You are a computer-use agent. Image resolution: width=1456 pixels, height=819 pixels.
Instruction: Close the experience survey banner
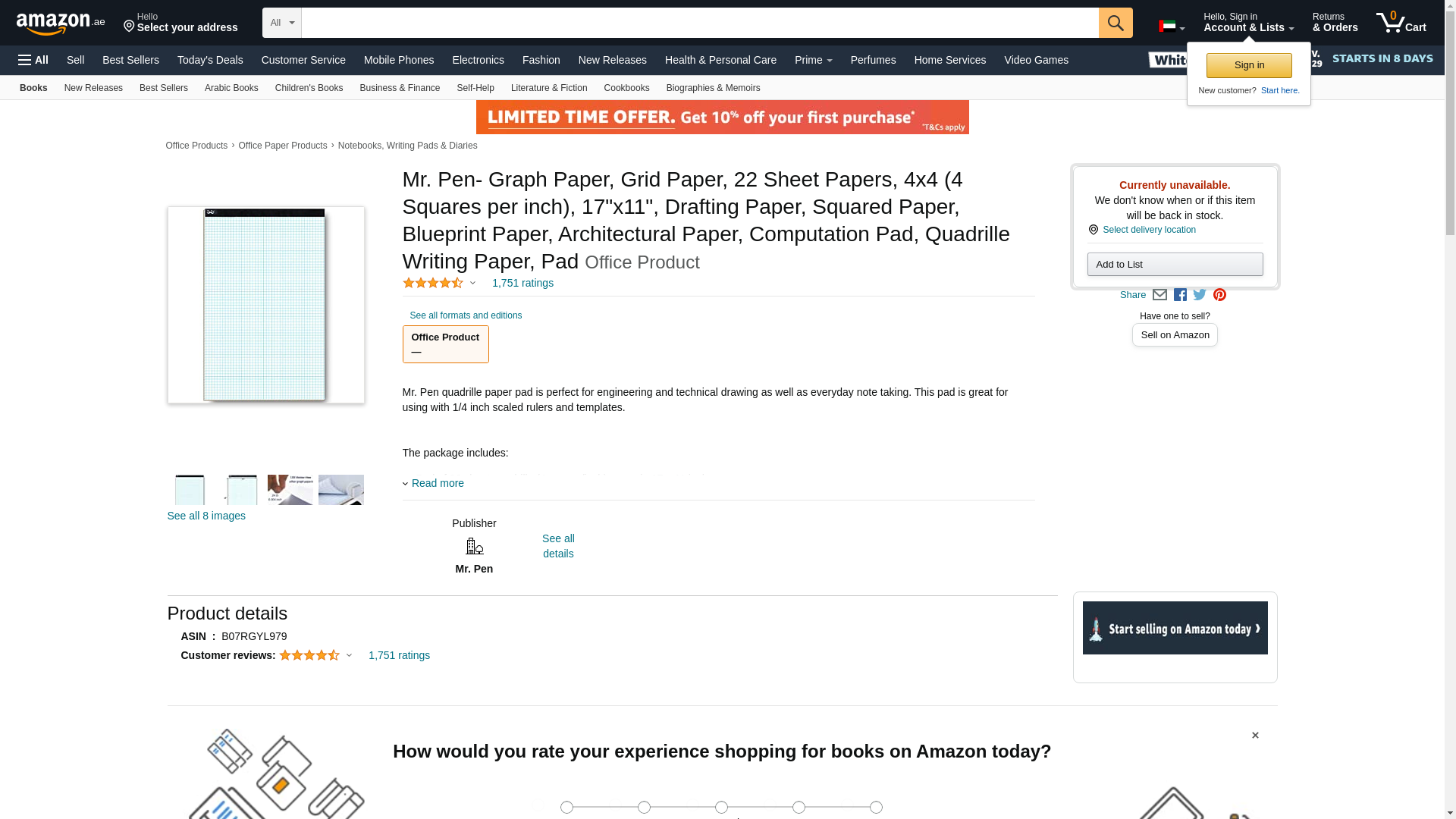pyautogui.click(x=1255, y=736)
